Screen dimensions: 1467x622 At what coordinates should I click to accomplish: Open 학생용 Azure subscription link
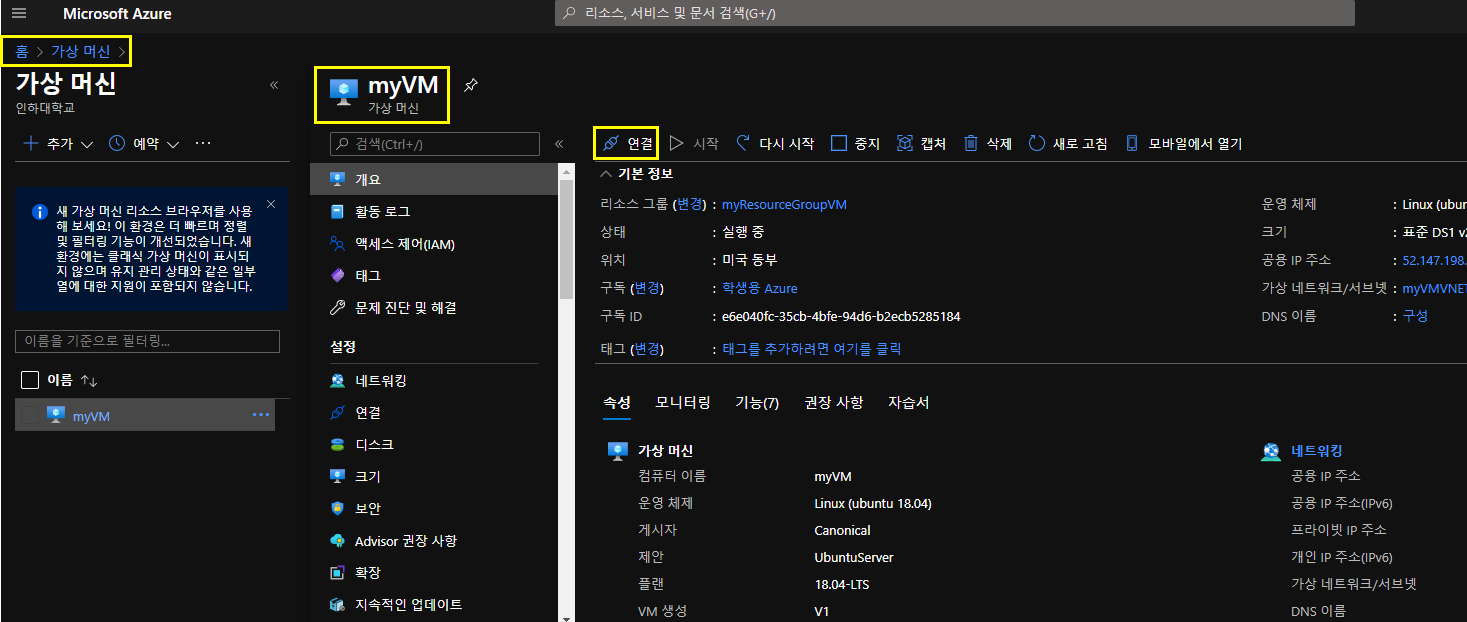pos(760,288)
